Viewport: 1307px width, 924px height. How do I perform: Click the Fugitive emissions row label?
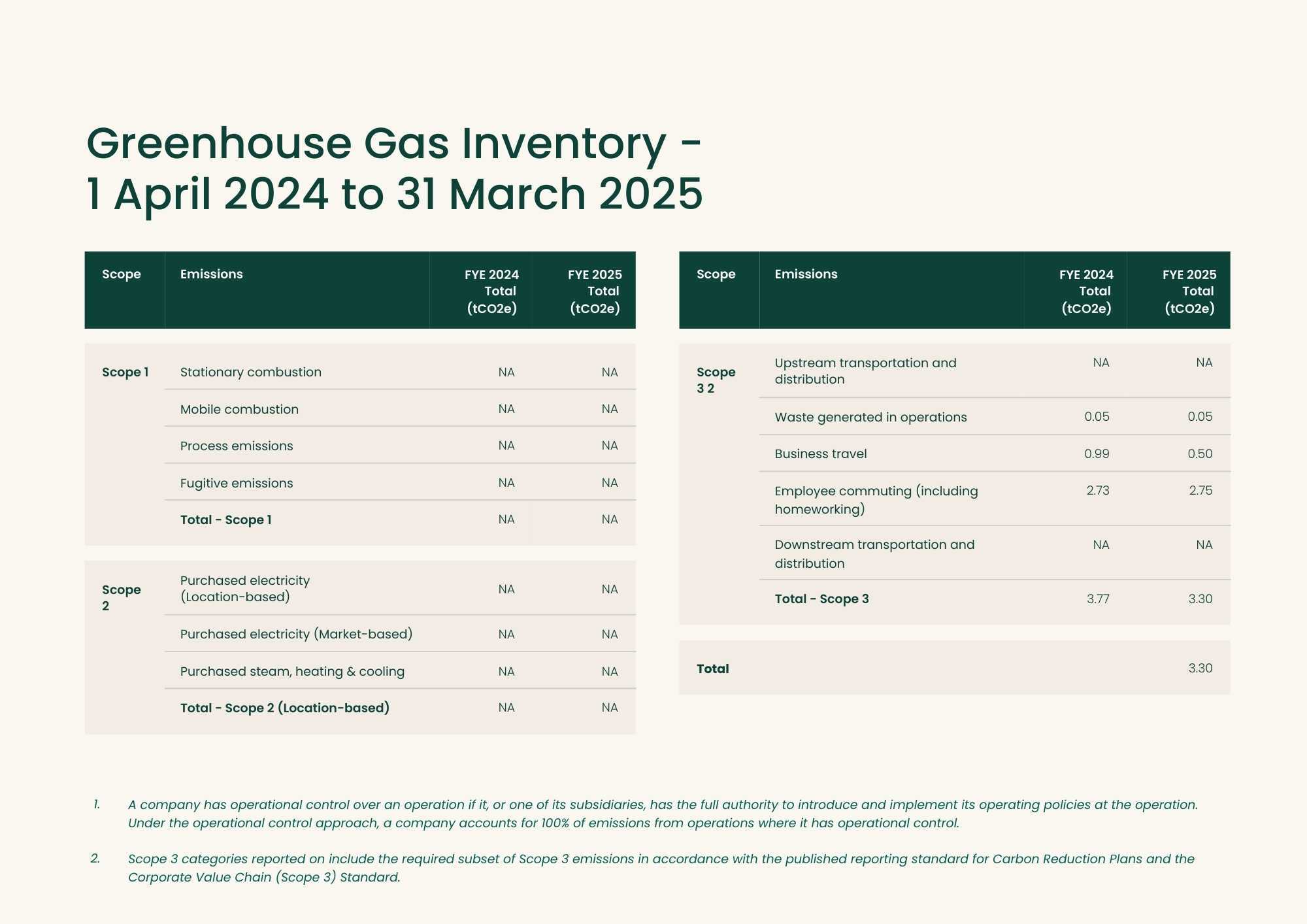[x=237, y=483]
